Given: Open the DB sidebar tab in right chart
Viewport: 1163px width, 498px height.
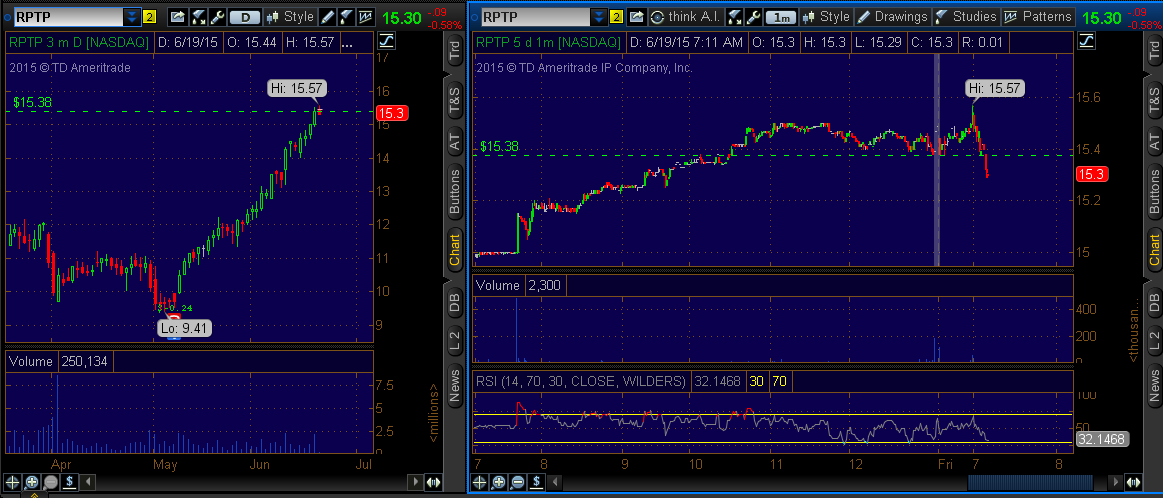Looking at the screenshot, I should click(x=1154, y=302).
